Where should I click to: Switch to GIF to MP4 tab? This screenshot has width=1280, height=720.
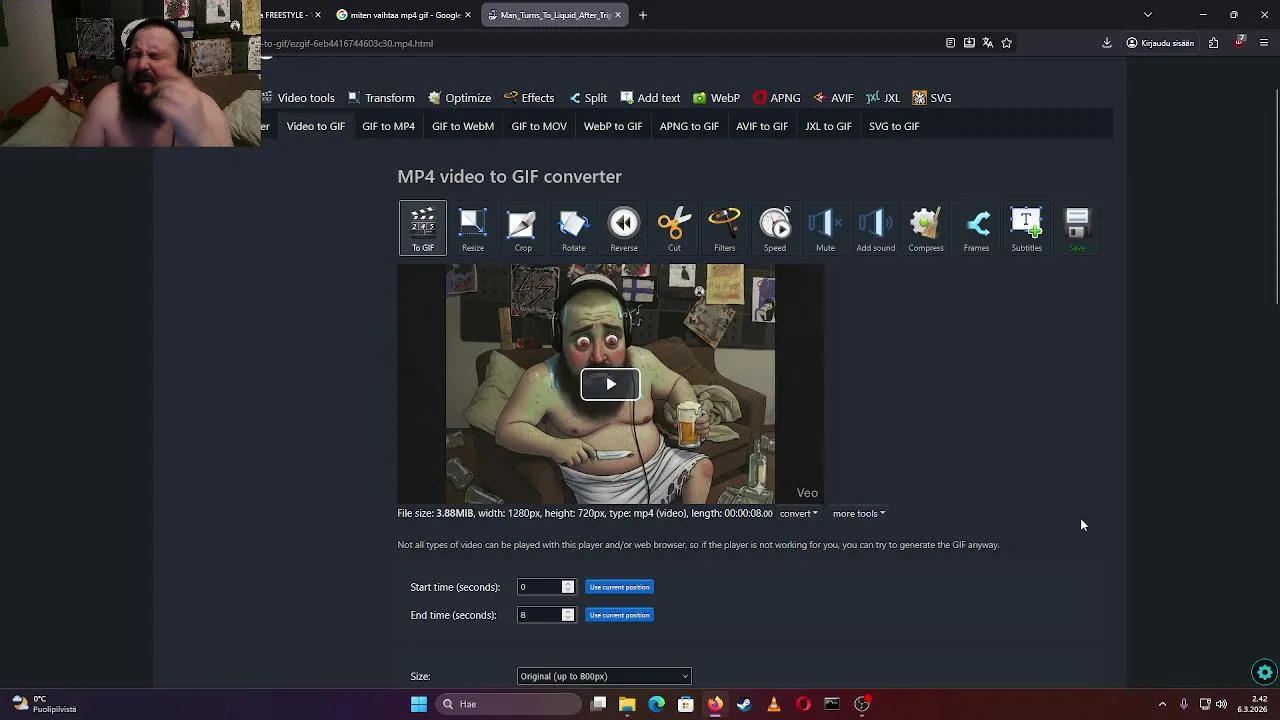[x=388, y=126]
